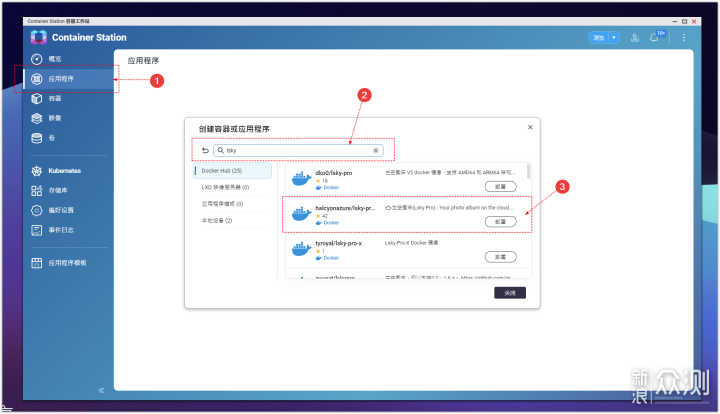This screenshot has width=720, height=414.
Task: Clear the lsky search text
Action: pyautogui.click(x=376, y=150)
